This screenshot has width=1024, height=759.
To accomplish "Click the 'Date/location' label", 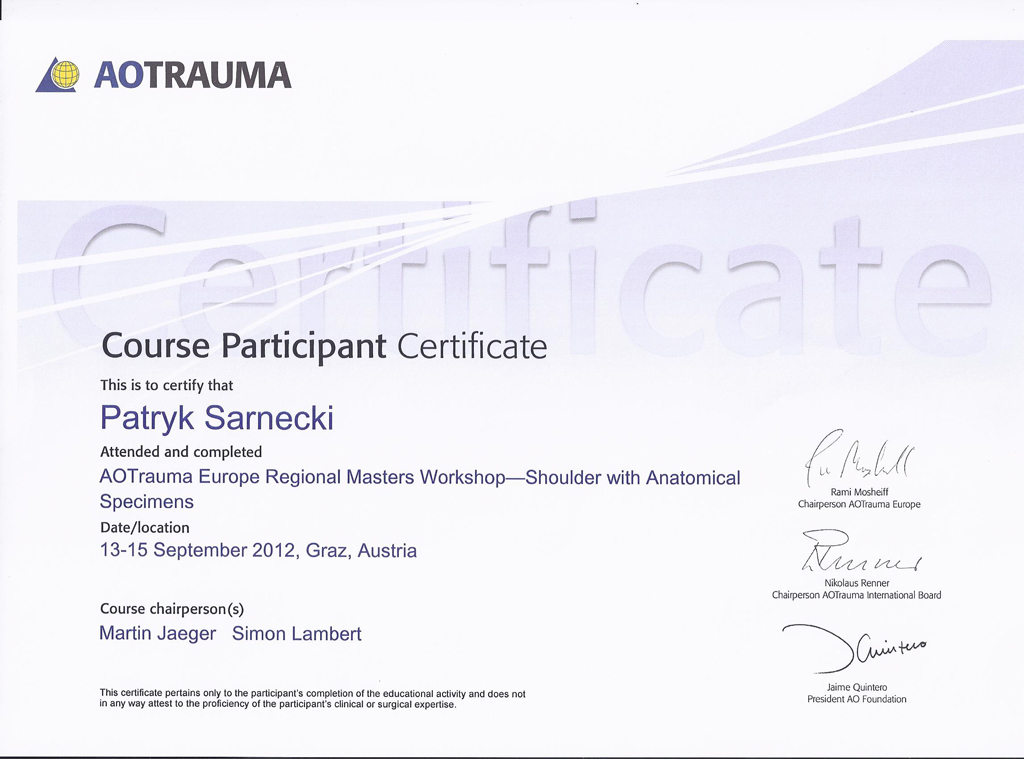I will tap(145, 528).
